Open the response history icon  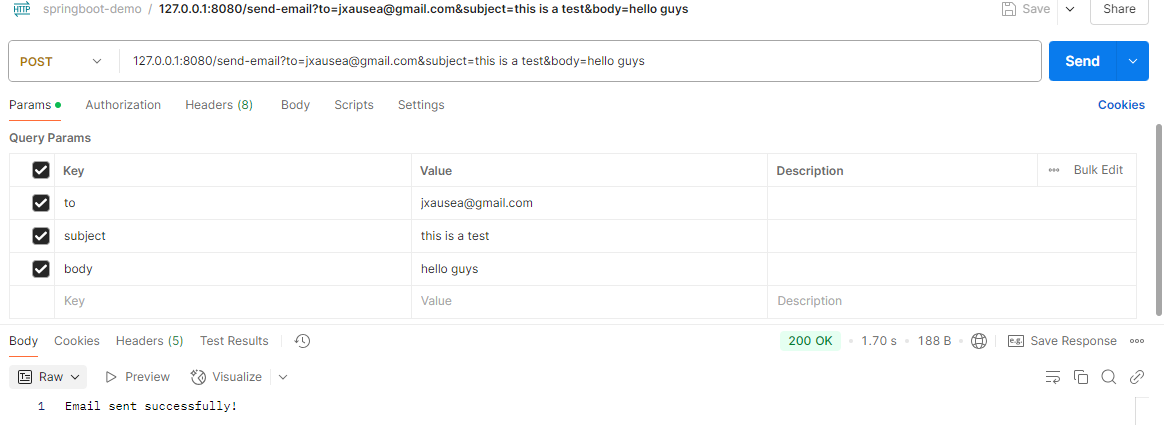pyautogui.click(x=303, y=341)
